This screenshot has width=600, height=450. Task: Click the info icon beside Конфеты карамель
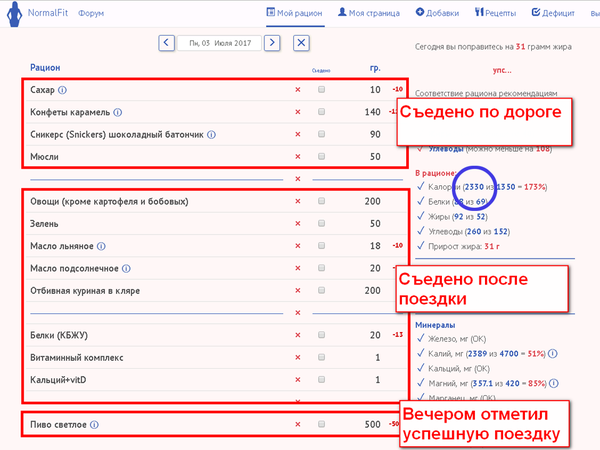click(x=118, y=112)
